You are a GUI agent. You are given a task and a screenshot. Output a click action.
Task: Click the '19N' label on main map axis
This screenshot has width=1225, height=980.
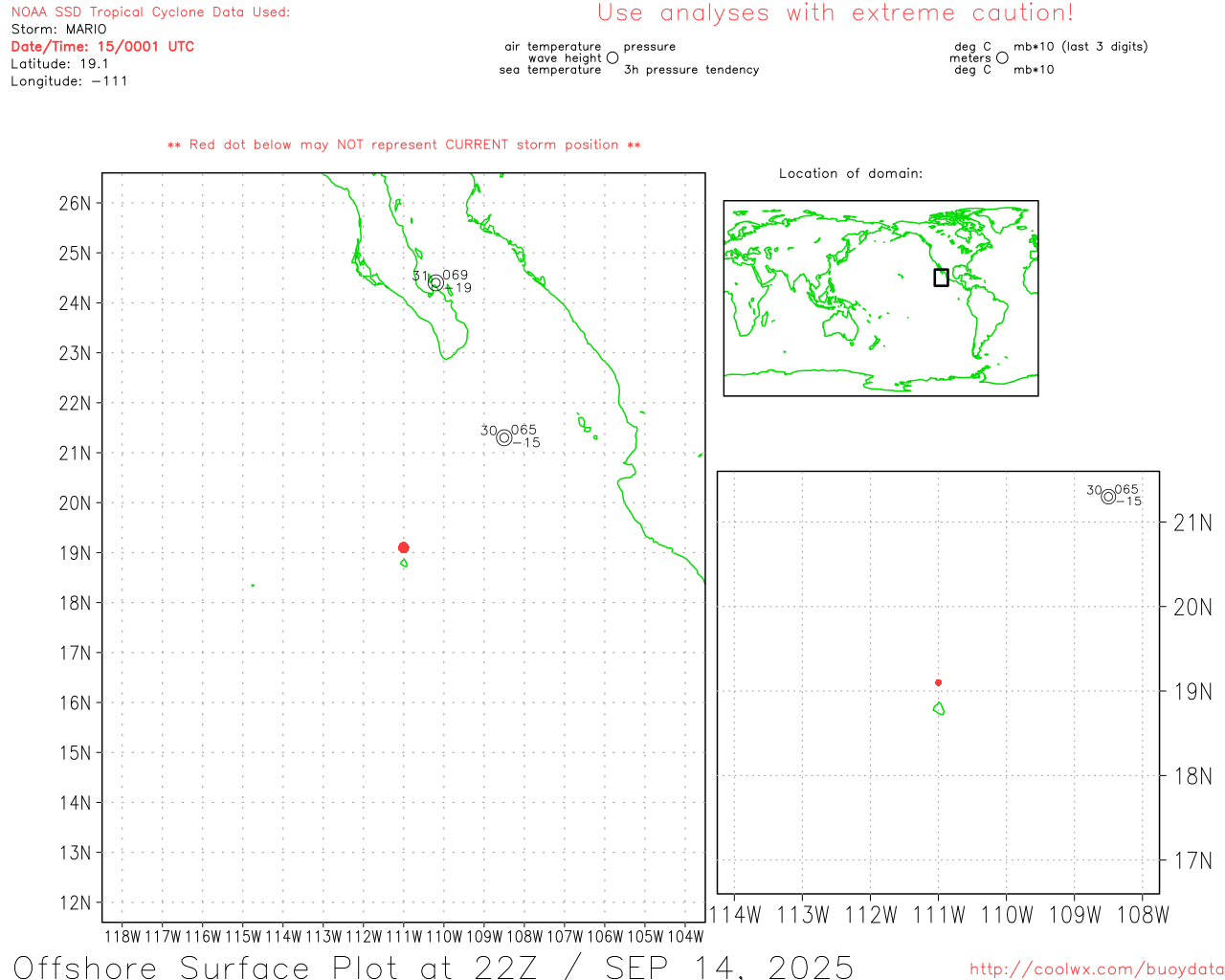[x=75, y=553]
